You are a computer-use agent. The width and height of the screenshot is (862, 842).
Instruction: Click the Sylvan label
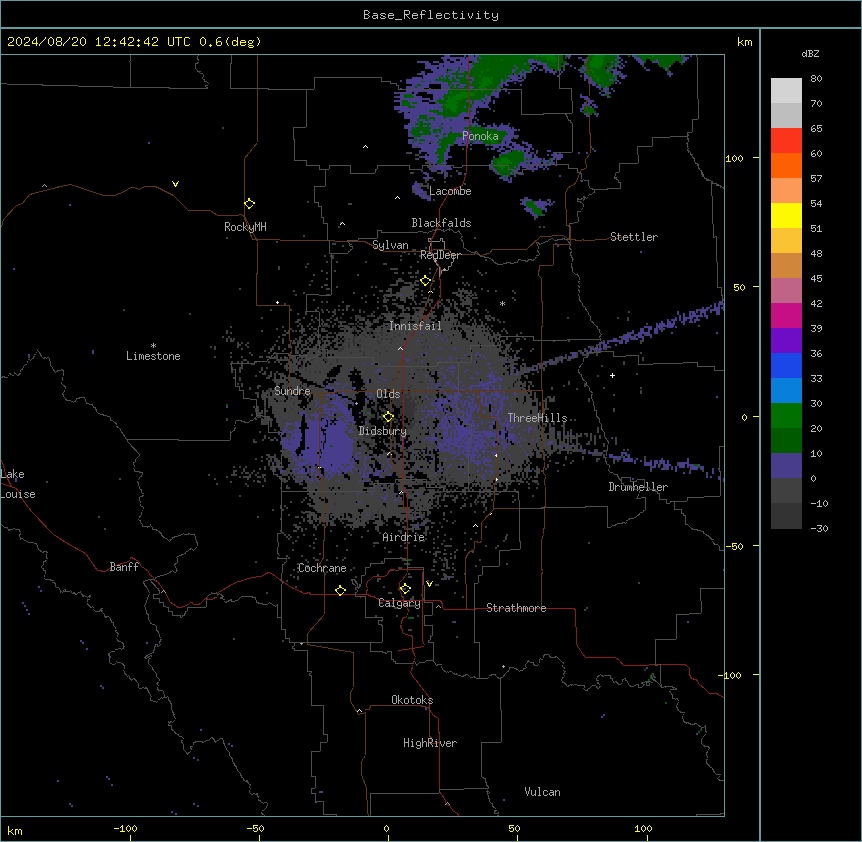coord(390,245)
